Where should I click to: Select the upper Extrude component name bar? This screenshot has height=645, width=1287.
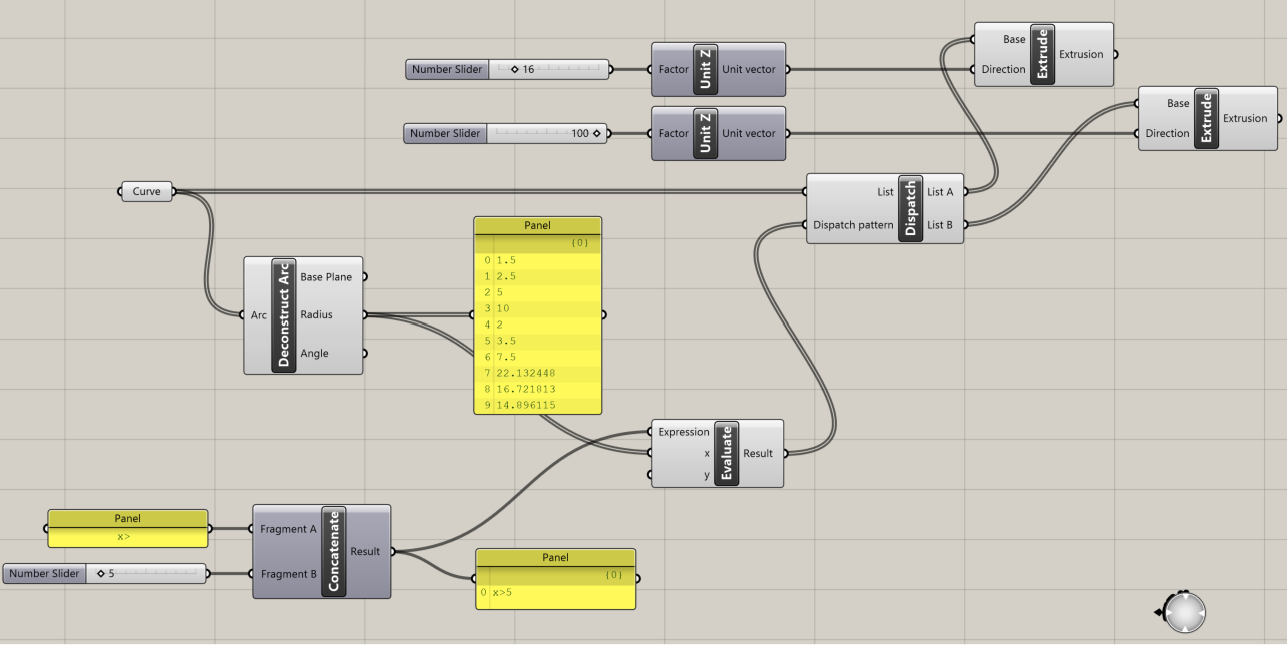click(1043, 54)
